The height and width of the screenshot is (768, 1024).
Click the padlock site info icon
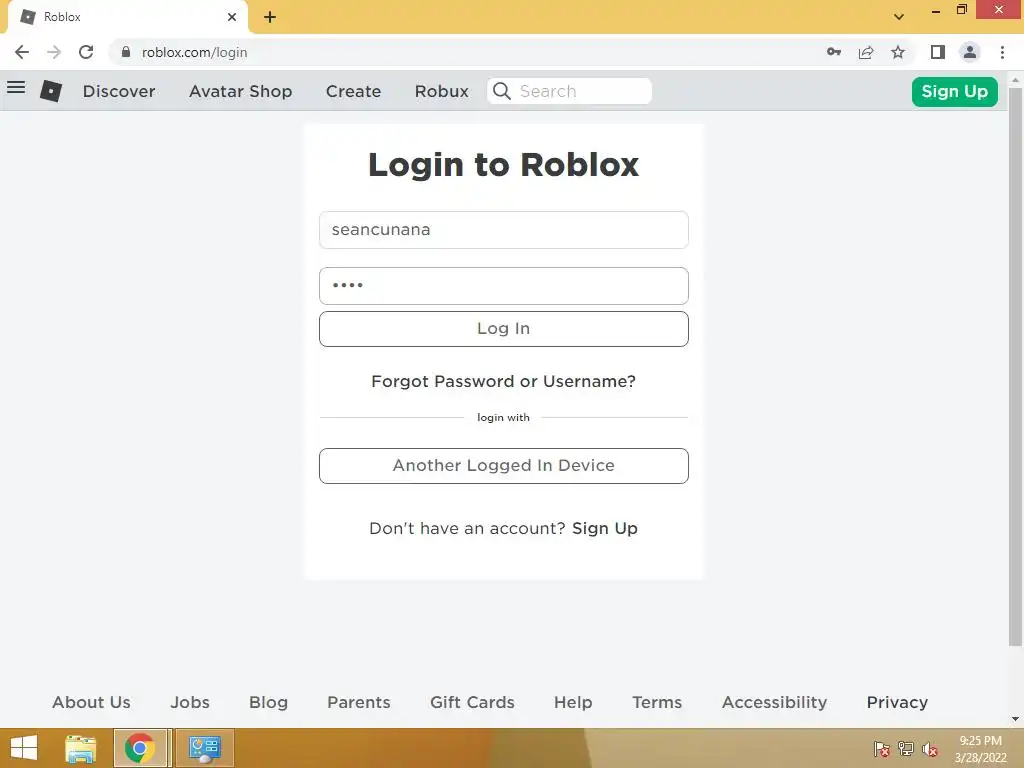126,52
